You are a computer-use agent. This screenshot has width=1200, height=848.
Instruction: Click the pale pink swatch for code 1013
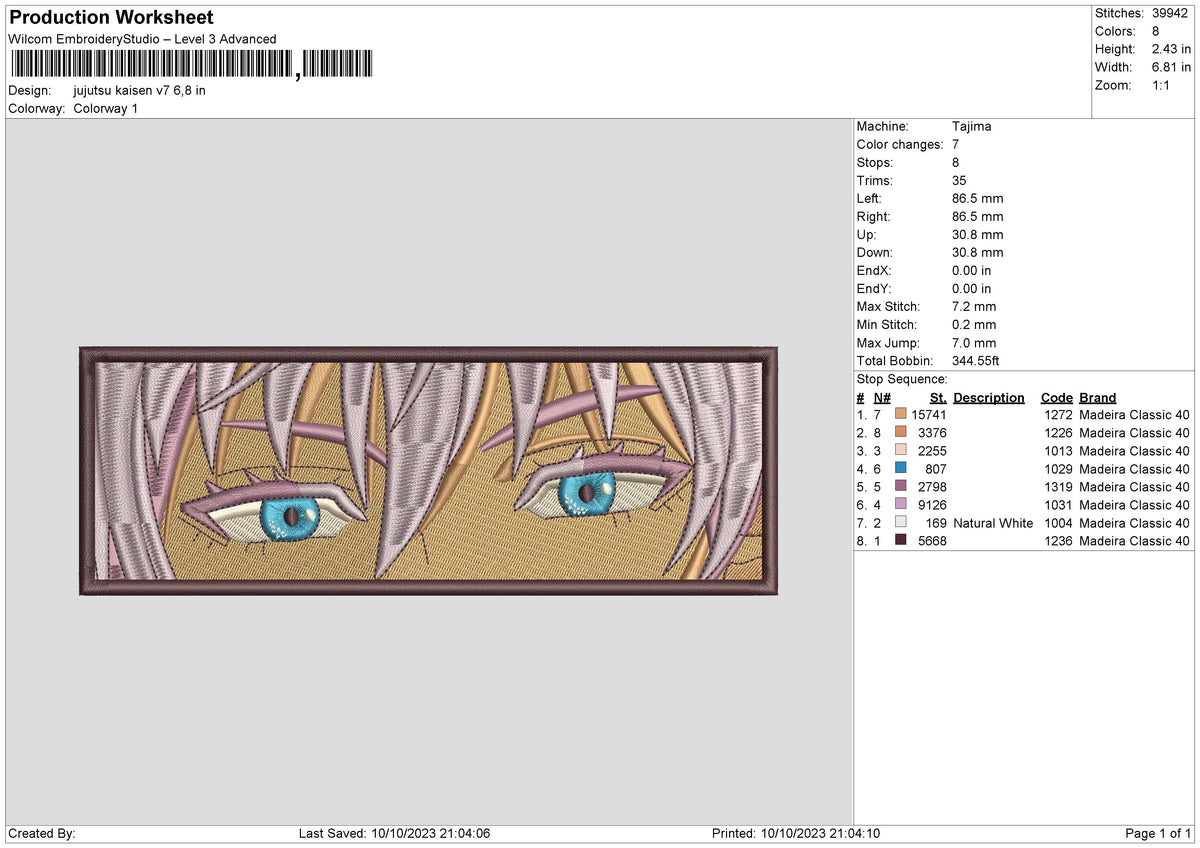tap(901, 451)
